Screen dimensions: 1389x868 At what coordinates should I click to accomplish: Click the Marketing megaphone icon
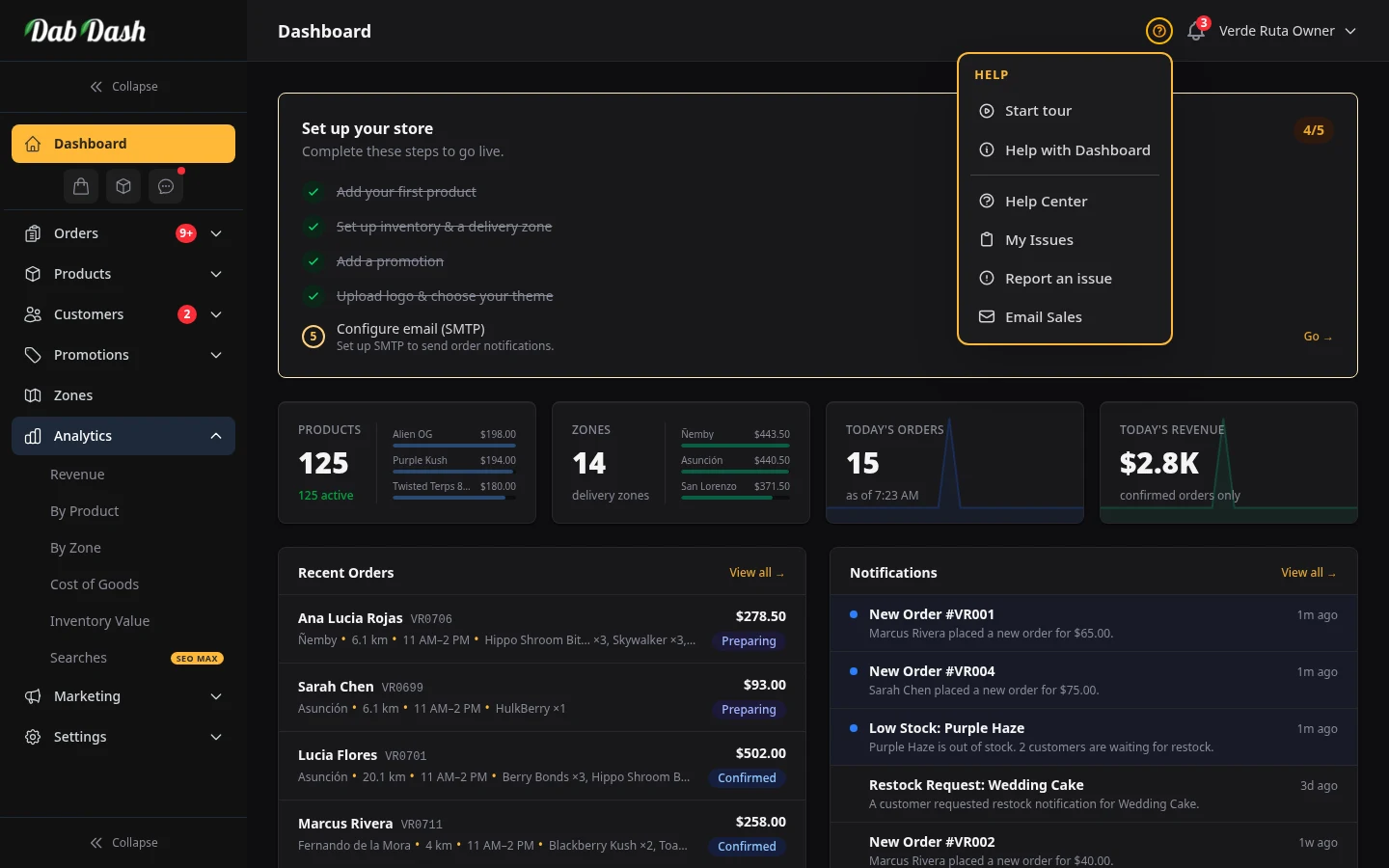pos(33,696)
